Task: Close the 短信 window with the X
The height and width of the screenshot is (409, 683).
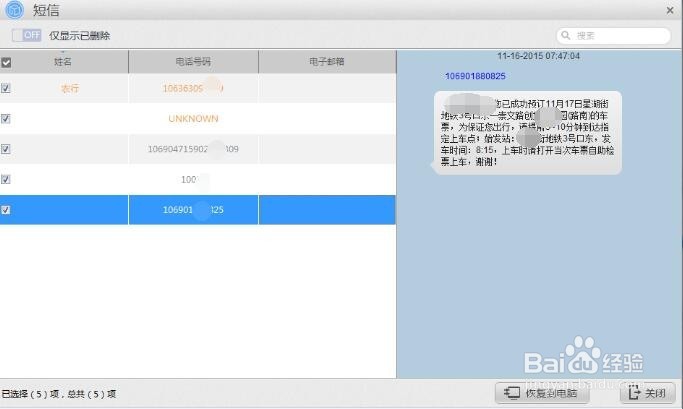Action: point(670,10)
